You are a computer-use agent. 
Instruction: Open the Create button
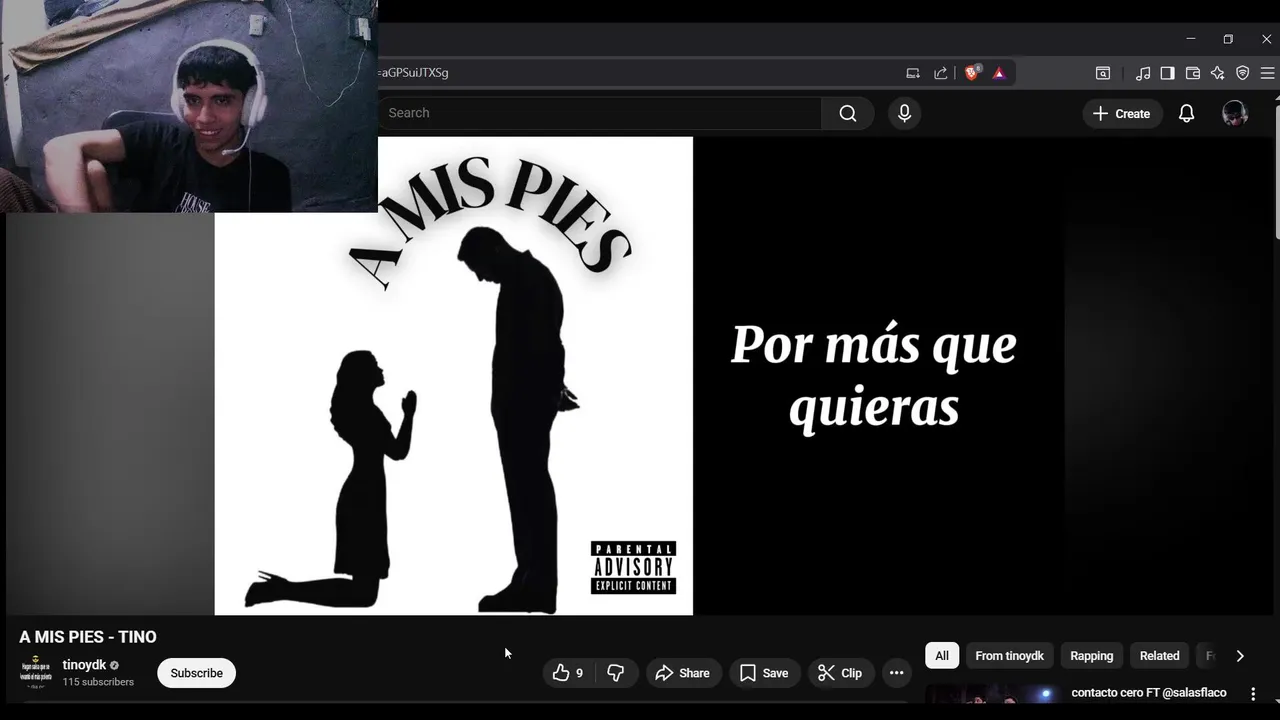click(1122, 113)
